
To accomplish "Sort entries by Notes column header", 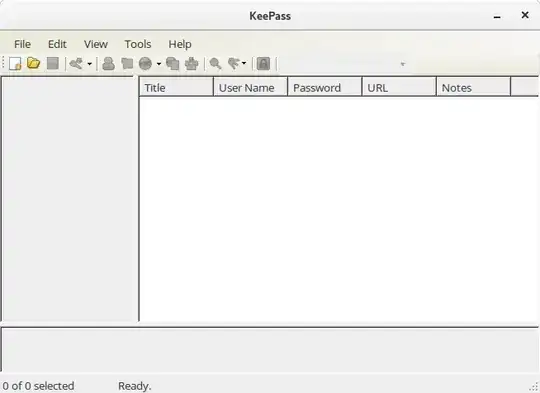I will 474,87.
